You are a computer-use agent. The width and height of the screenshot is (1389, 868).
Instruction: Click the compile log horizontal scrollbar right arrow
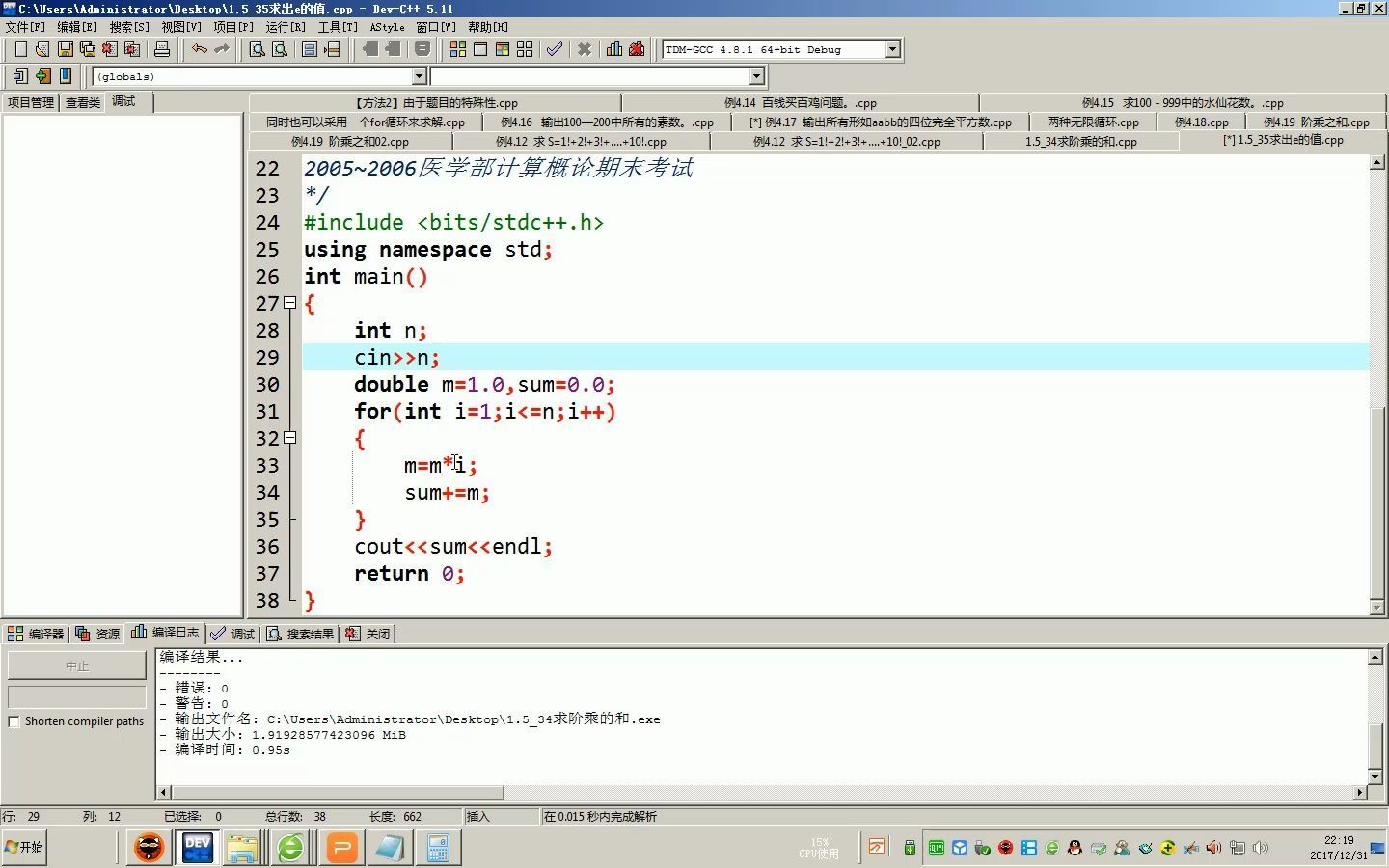coord(1360,793)
